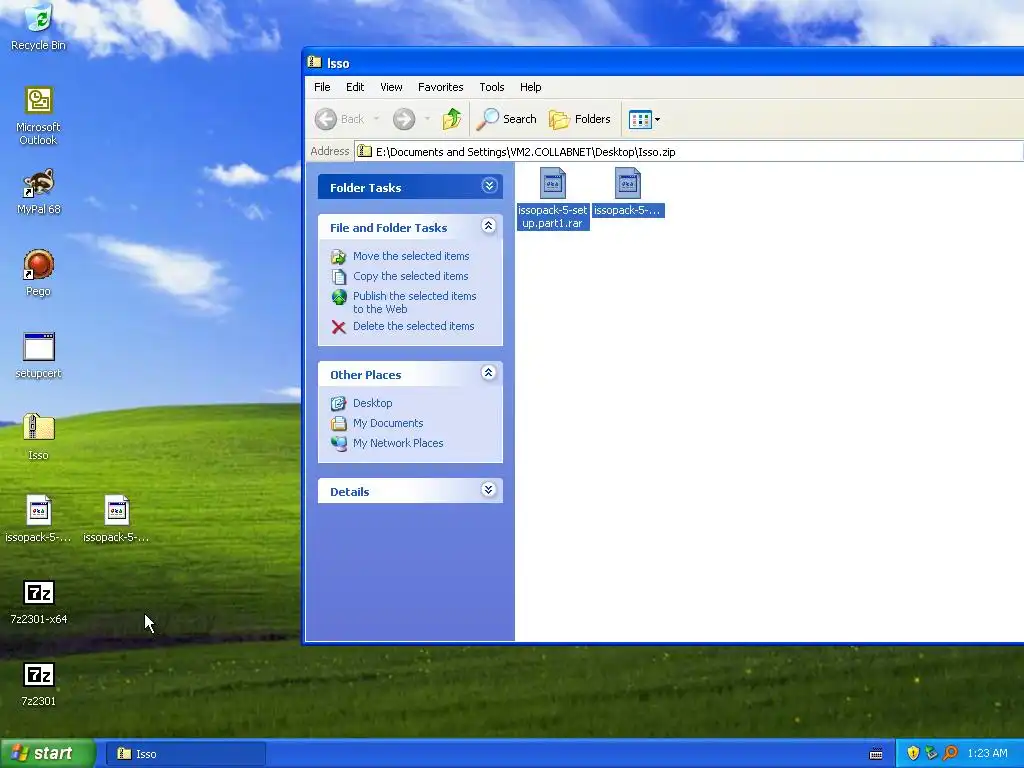Collapse the Other Places panel
1024x768 pixels.
click(x=488, y=373)
